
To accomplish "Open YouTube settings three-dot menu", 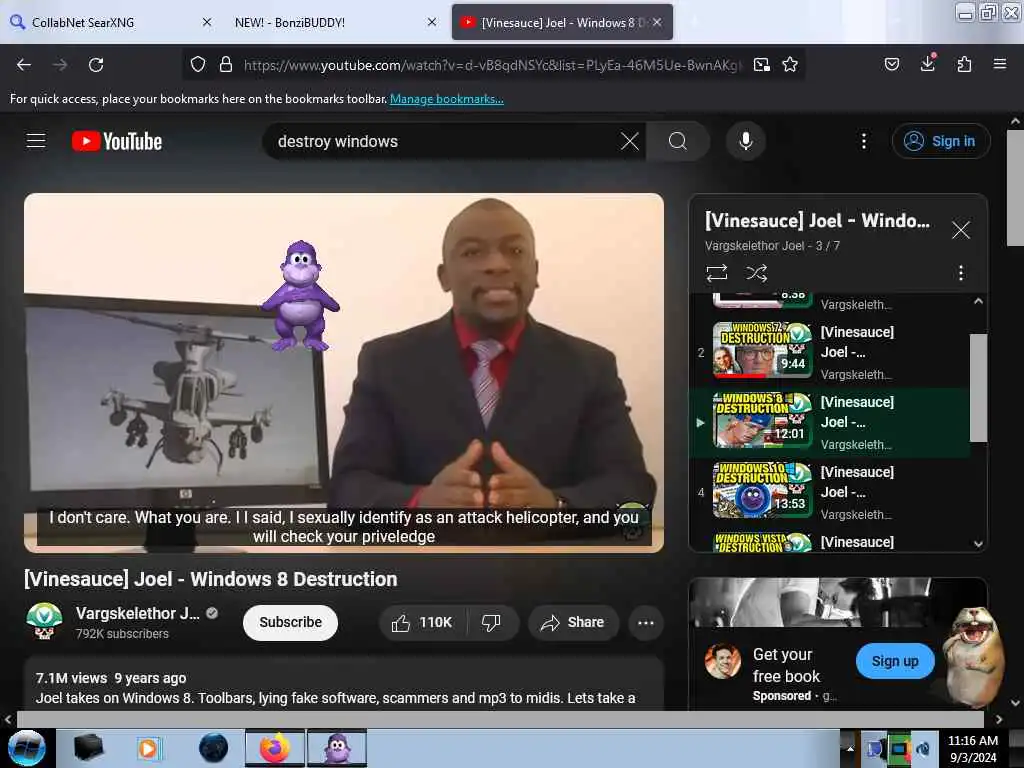I will (x=863, y=141).
